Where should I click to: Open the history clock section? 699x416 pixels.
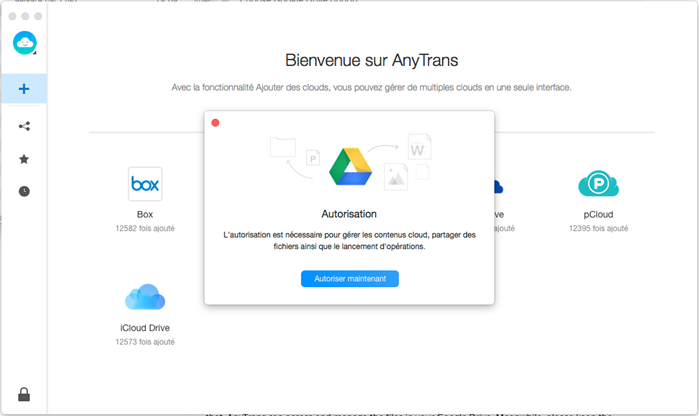point(24,191)
